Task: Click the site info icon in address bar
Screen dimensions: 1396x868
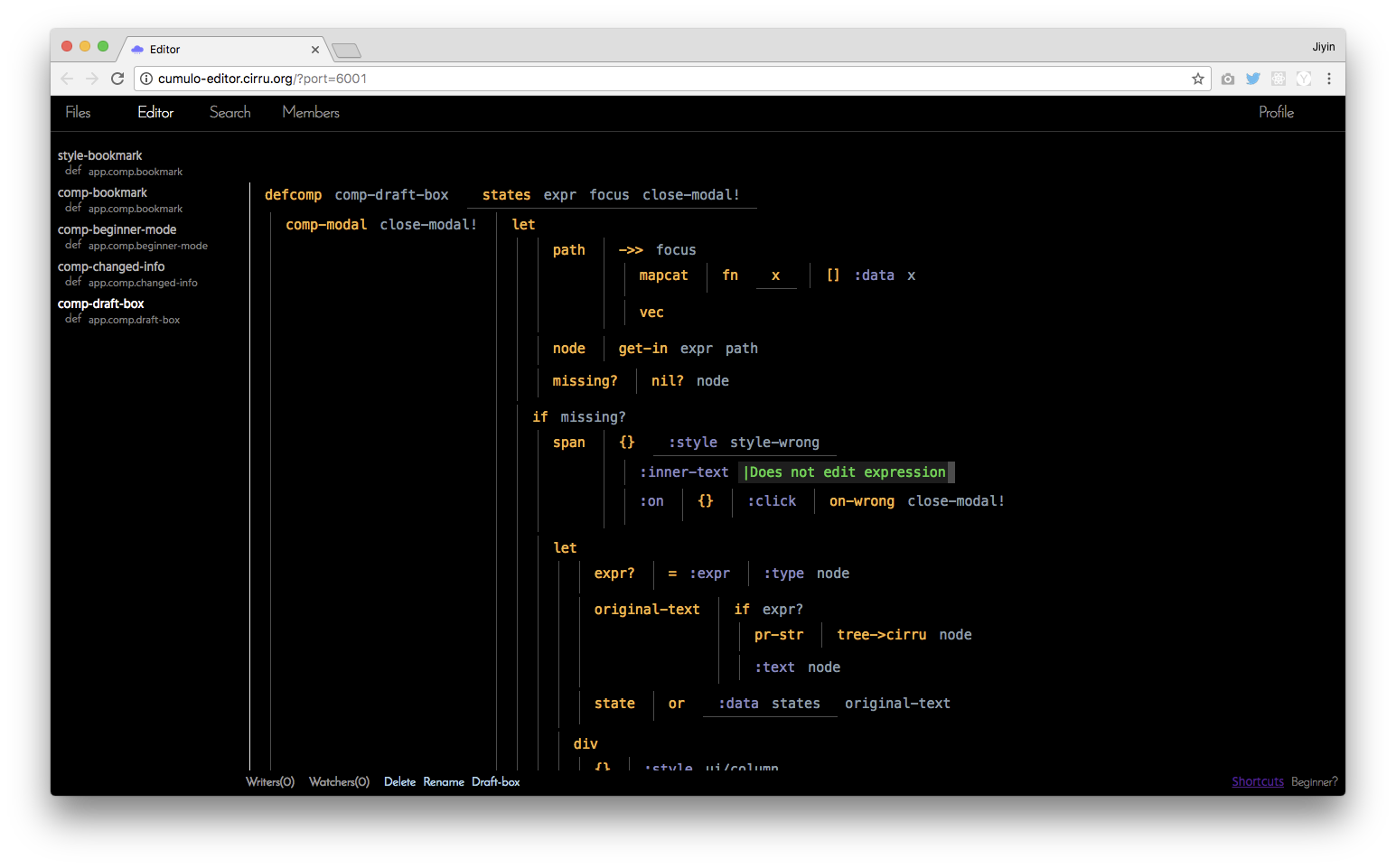Action: point(146,79)
